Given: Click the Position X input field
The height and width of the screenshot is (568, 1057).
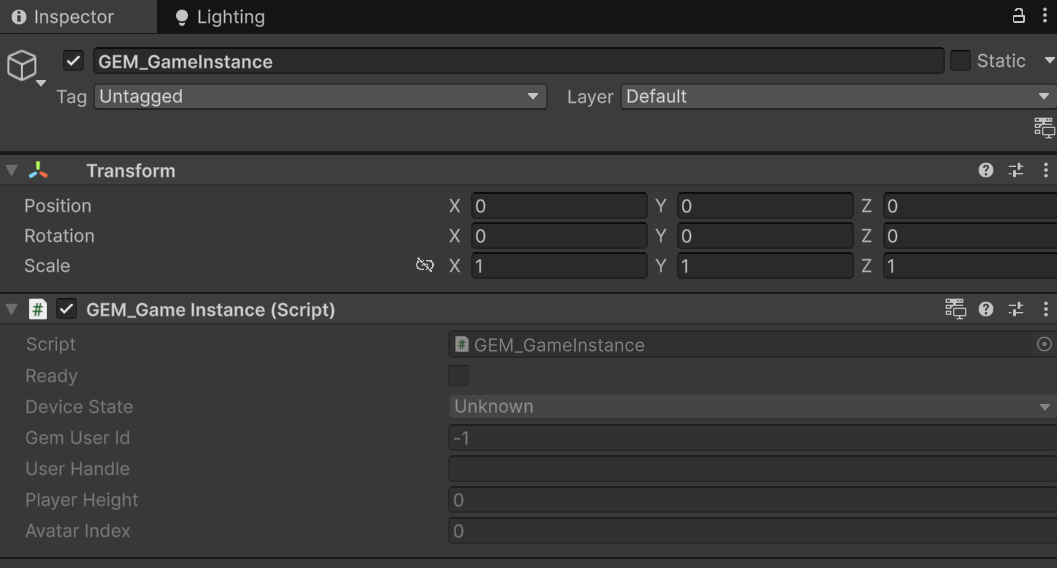Looking at the screenshot, I should pyautogui.click(x=558, y=207).
